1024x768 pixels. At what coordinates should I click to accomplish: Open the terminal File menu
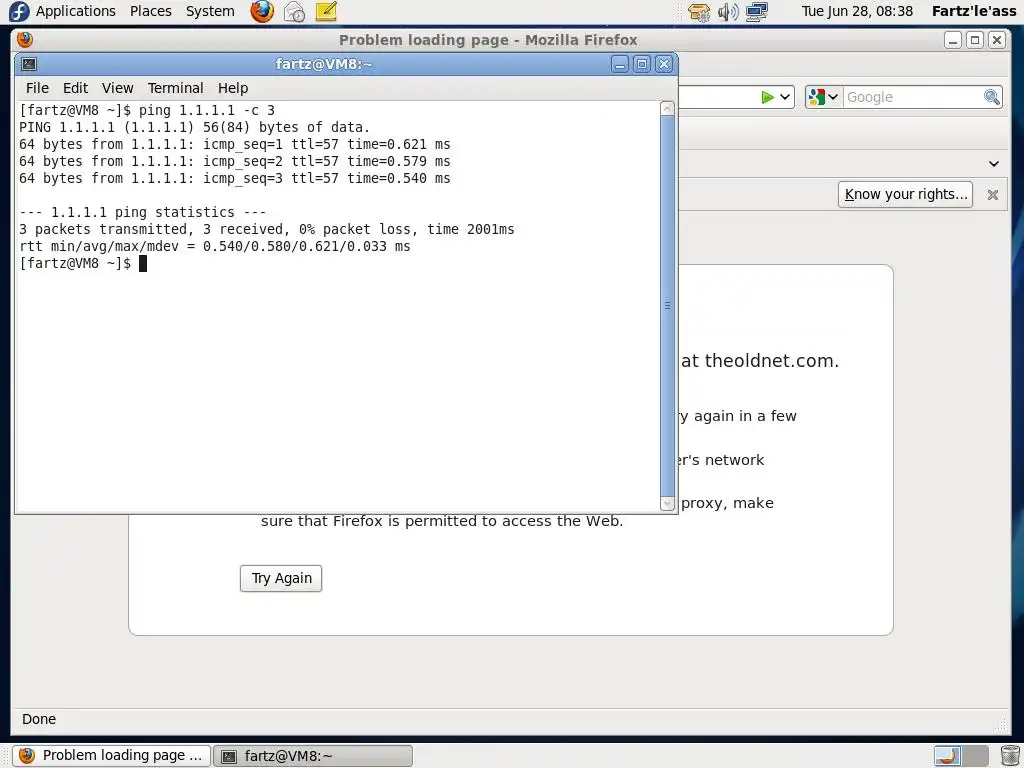click(x=37, y=88)
